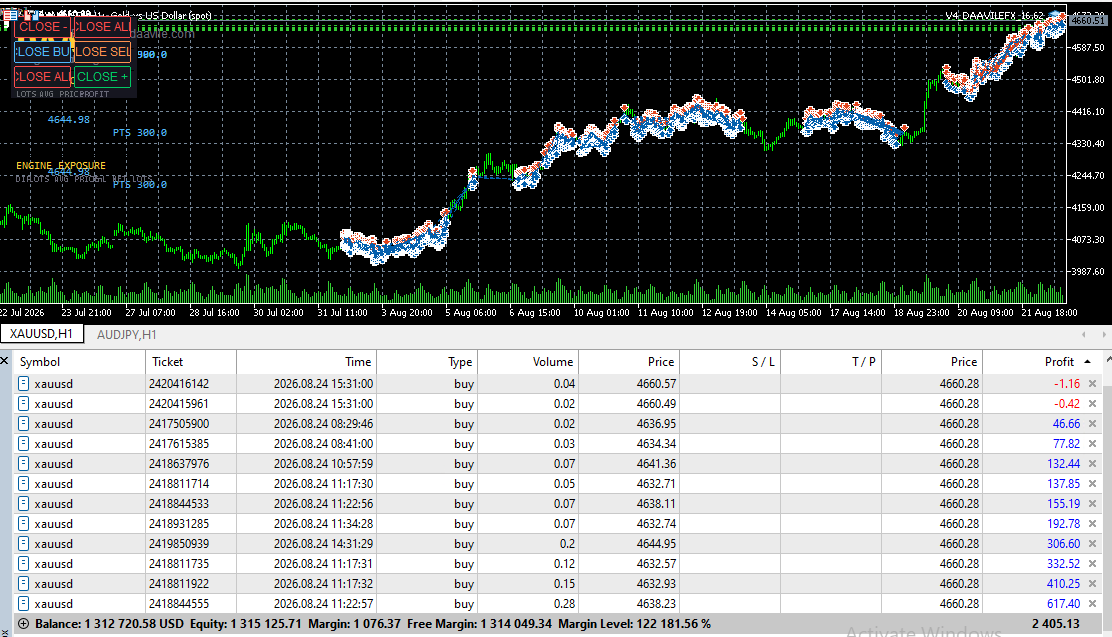The width and height of the screenshot is (1112, 637).
Task: Close the order with profit 192.78
Action: (x=1092, y=524)
